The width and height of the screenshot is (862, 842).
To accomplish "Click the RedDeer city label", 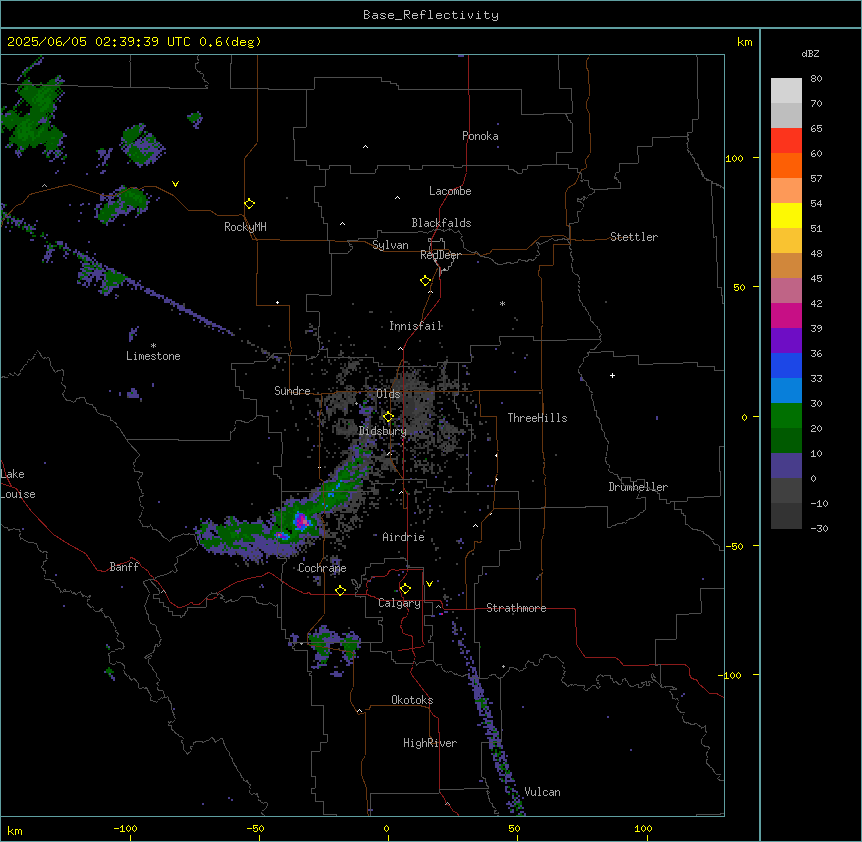I will (x=440, y=255).
